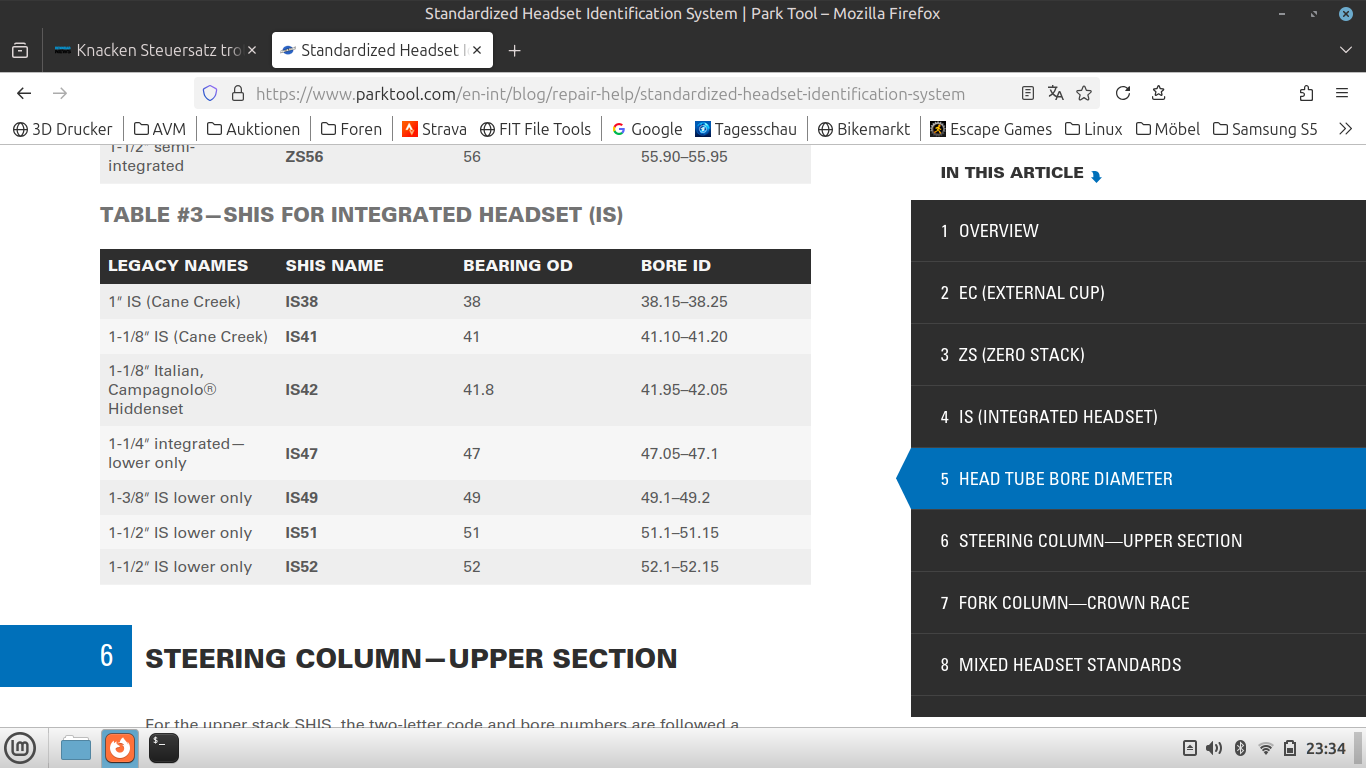This screenshot has width=1366, height=768.
Task: Click the shield tracking protection icon
Action: tap(210, 93)
